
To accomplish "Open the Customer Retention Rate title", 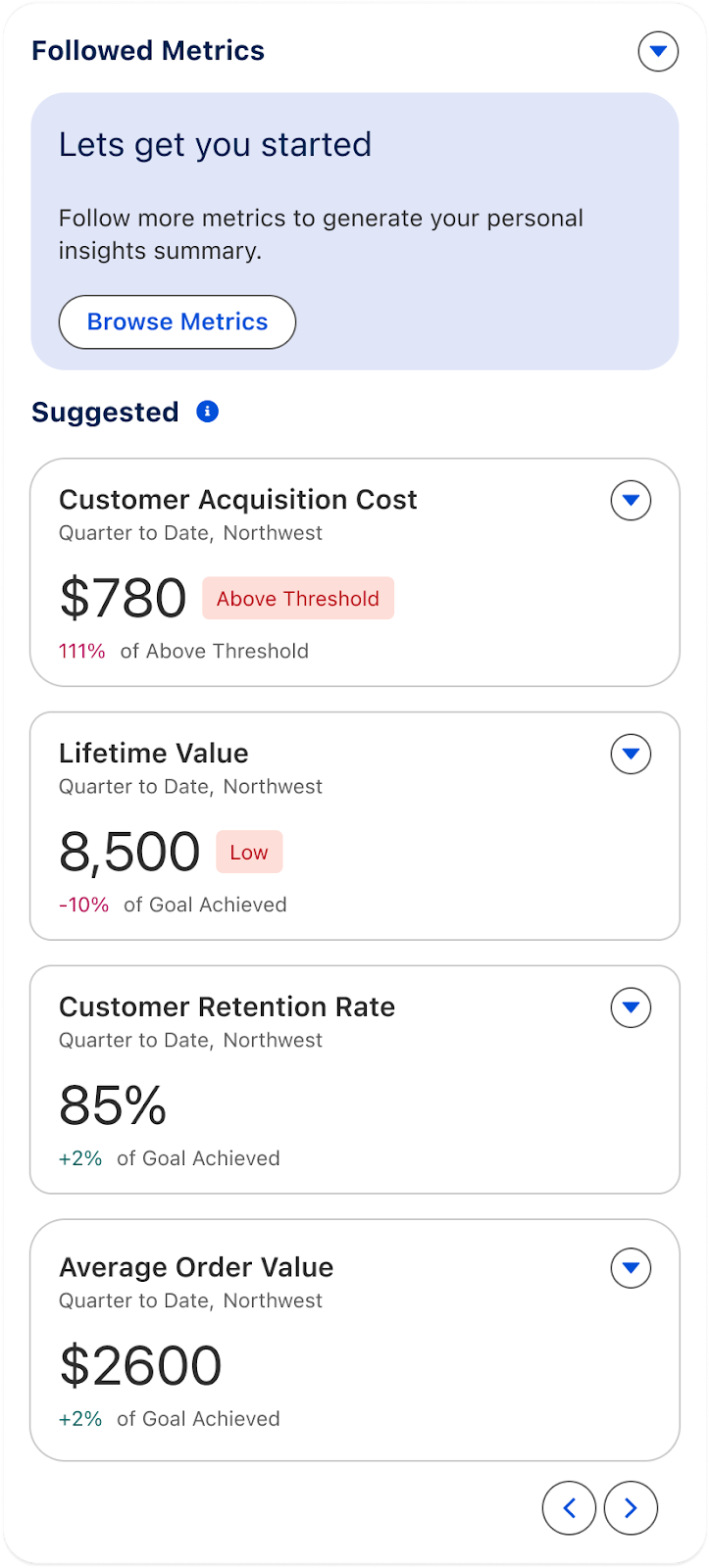I will coord(227,1006).
